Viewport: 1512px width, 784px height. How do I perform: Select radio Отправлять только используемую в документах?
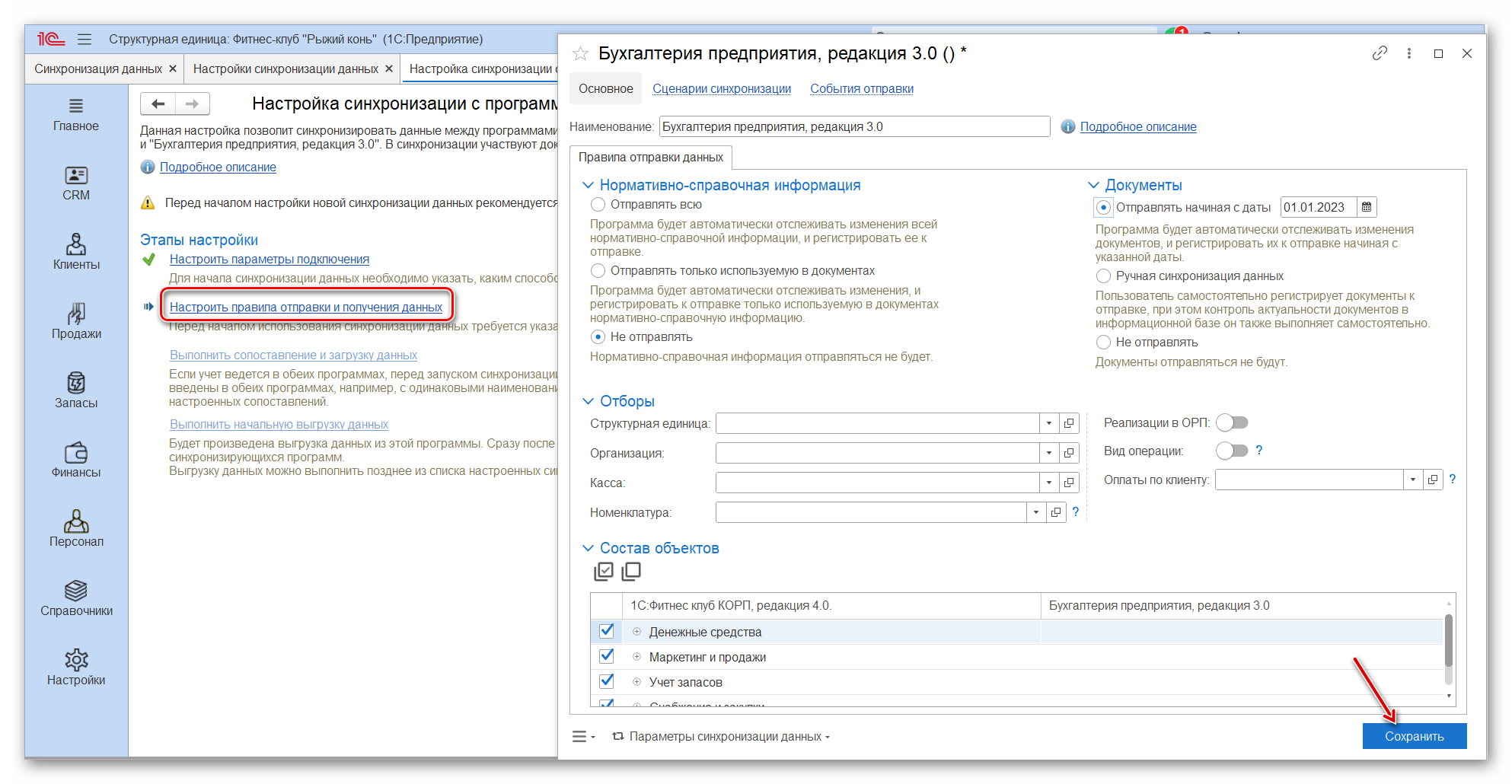point(598,271)
